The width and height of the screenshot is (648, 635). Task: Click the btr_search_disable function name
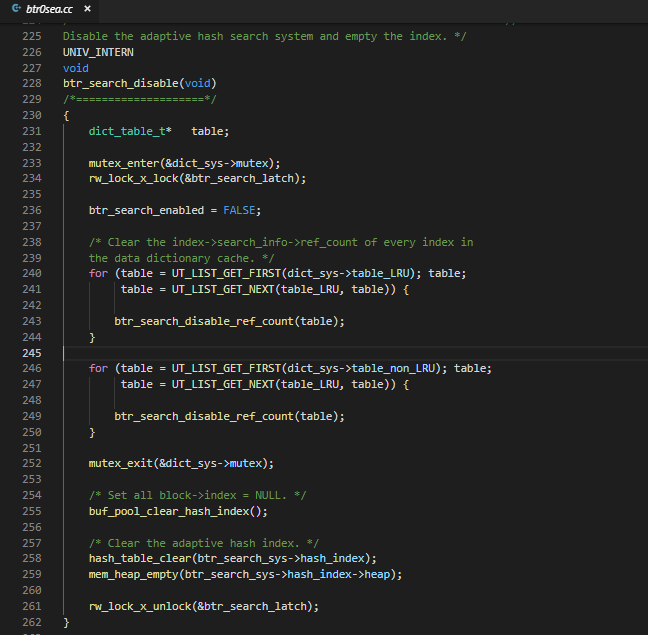(x=121, y=83)
